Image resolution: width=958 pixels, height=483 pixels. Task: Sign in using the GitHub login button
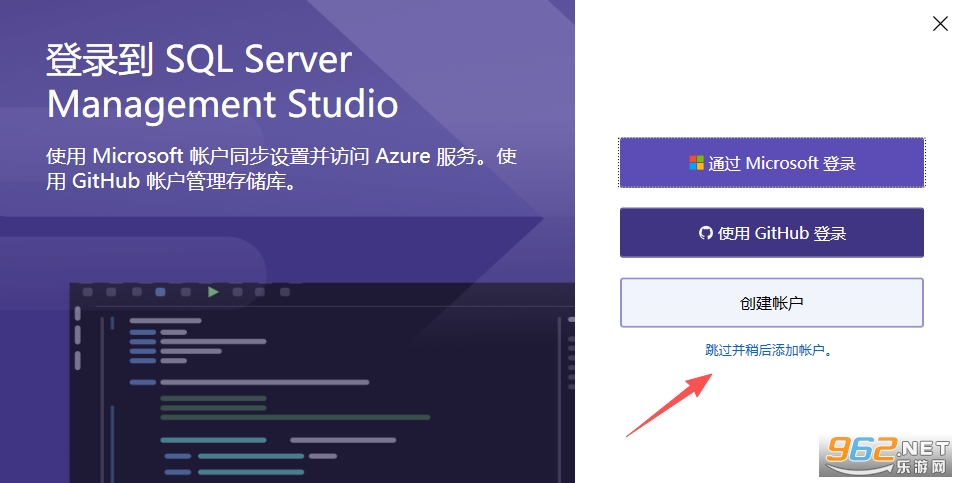click(x=772, y=233)
